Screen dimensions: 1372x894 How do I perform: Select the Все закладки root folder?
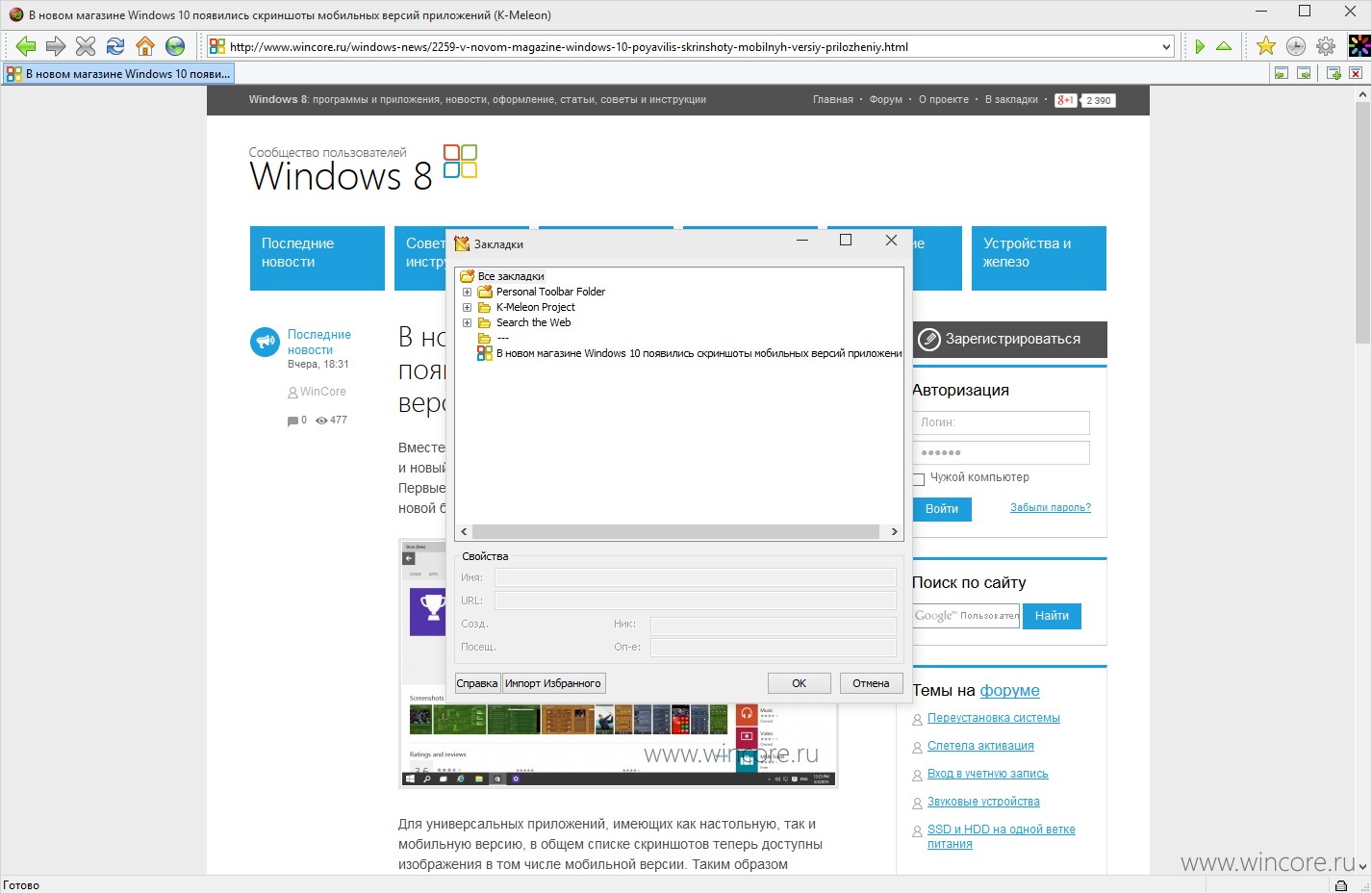point(511,276)
